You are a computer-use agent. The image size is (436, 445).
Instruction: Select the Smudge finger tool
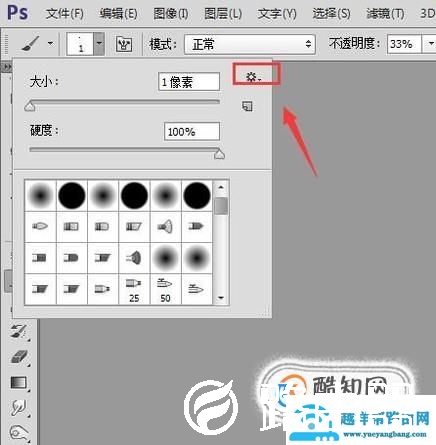(19, 408)
